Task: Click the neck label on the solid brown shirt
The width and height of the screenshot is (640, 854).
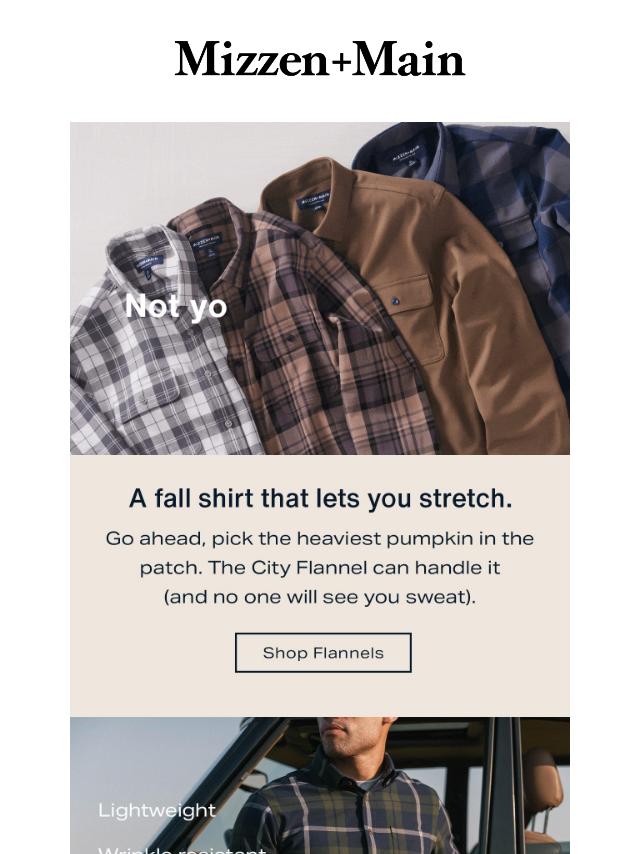Action: click(x=314, y=201)
